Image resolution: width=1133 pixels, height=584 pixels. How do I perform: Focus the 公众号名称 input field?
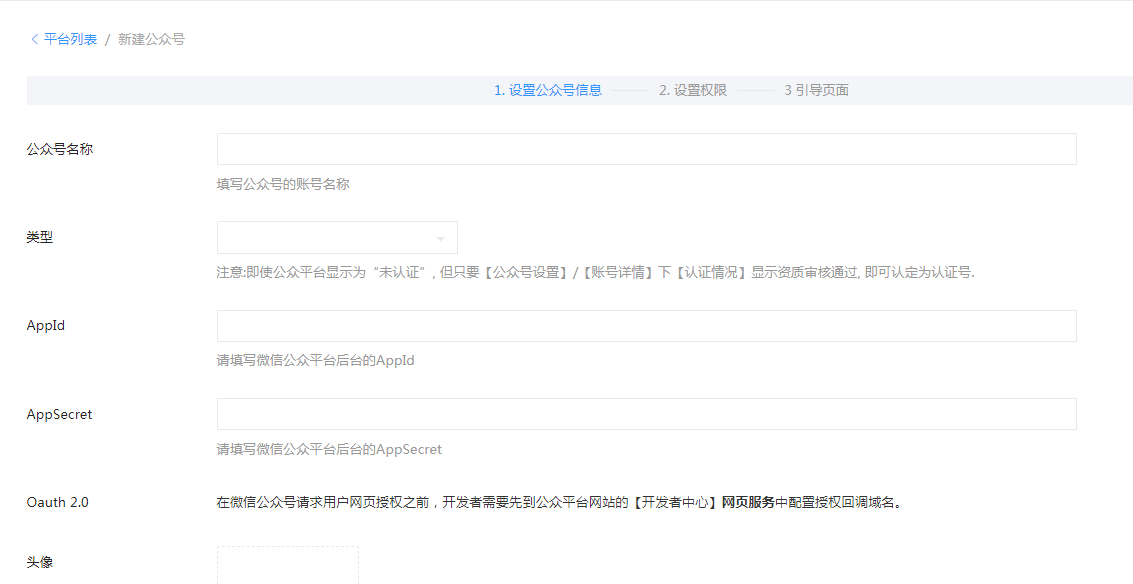(647, 149)
